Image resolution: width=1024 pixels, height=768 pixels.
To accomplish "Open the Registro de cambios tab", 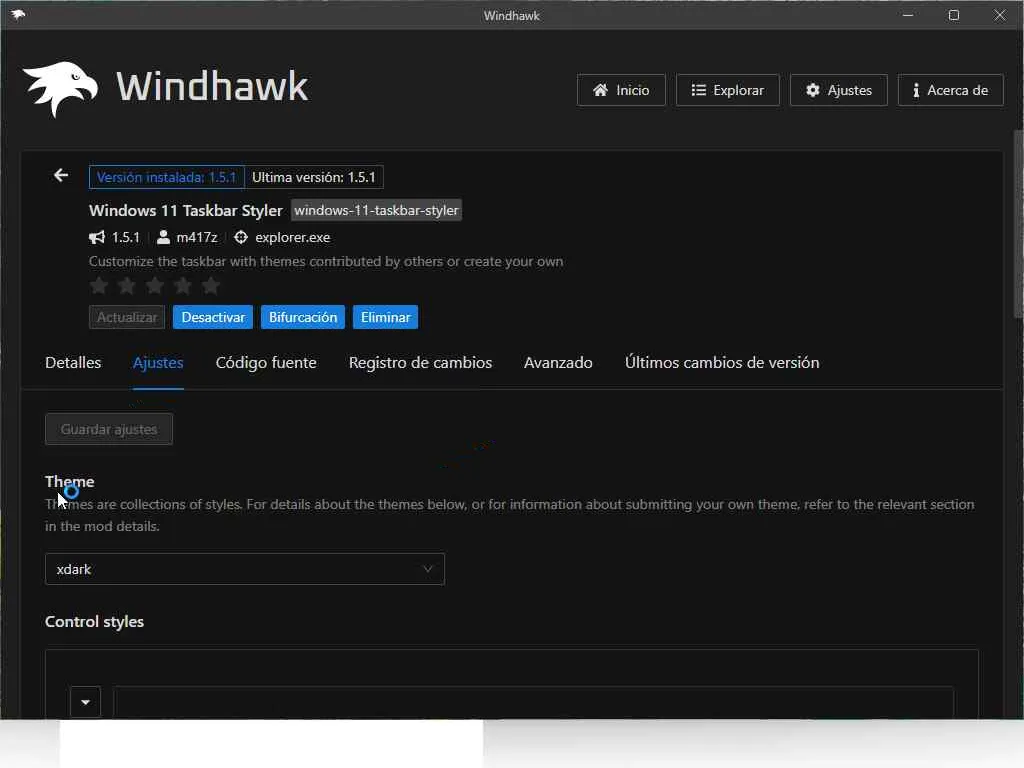I will click(x=420, y=362).
